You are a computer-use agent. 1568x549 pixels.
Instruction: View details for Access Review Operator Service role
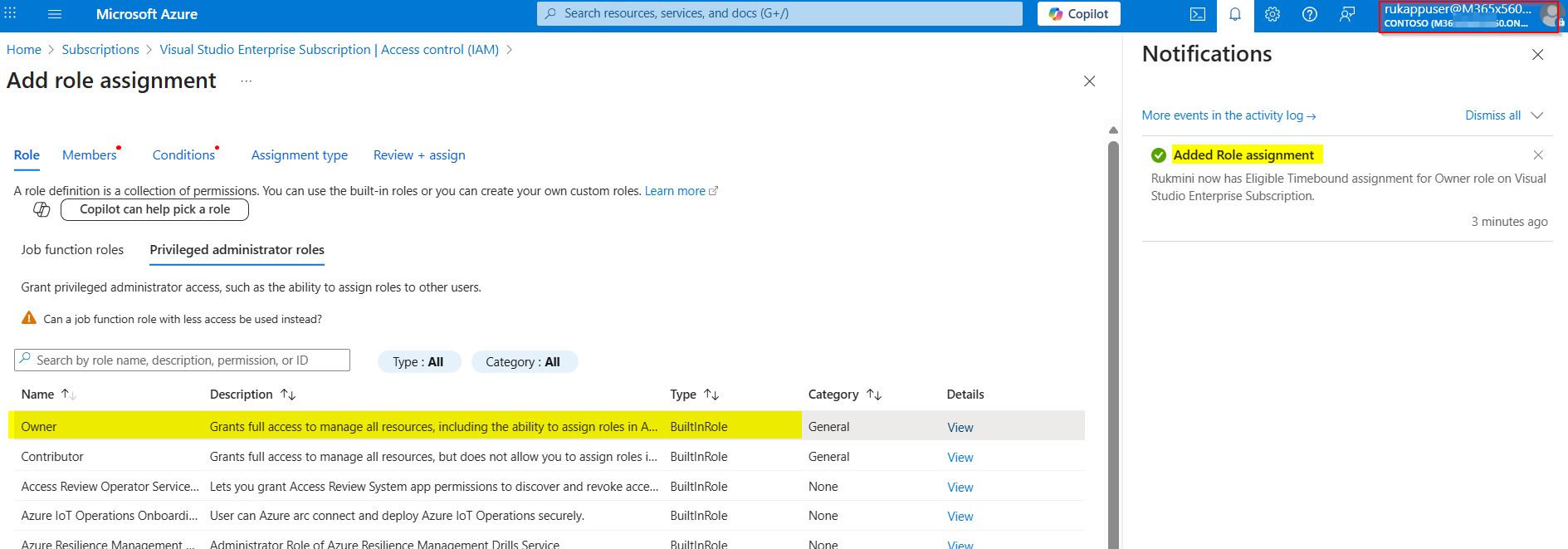pyautogui.click(x=960, y=488)
